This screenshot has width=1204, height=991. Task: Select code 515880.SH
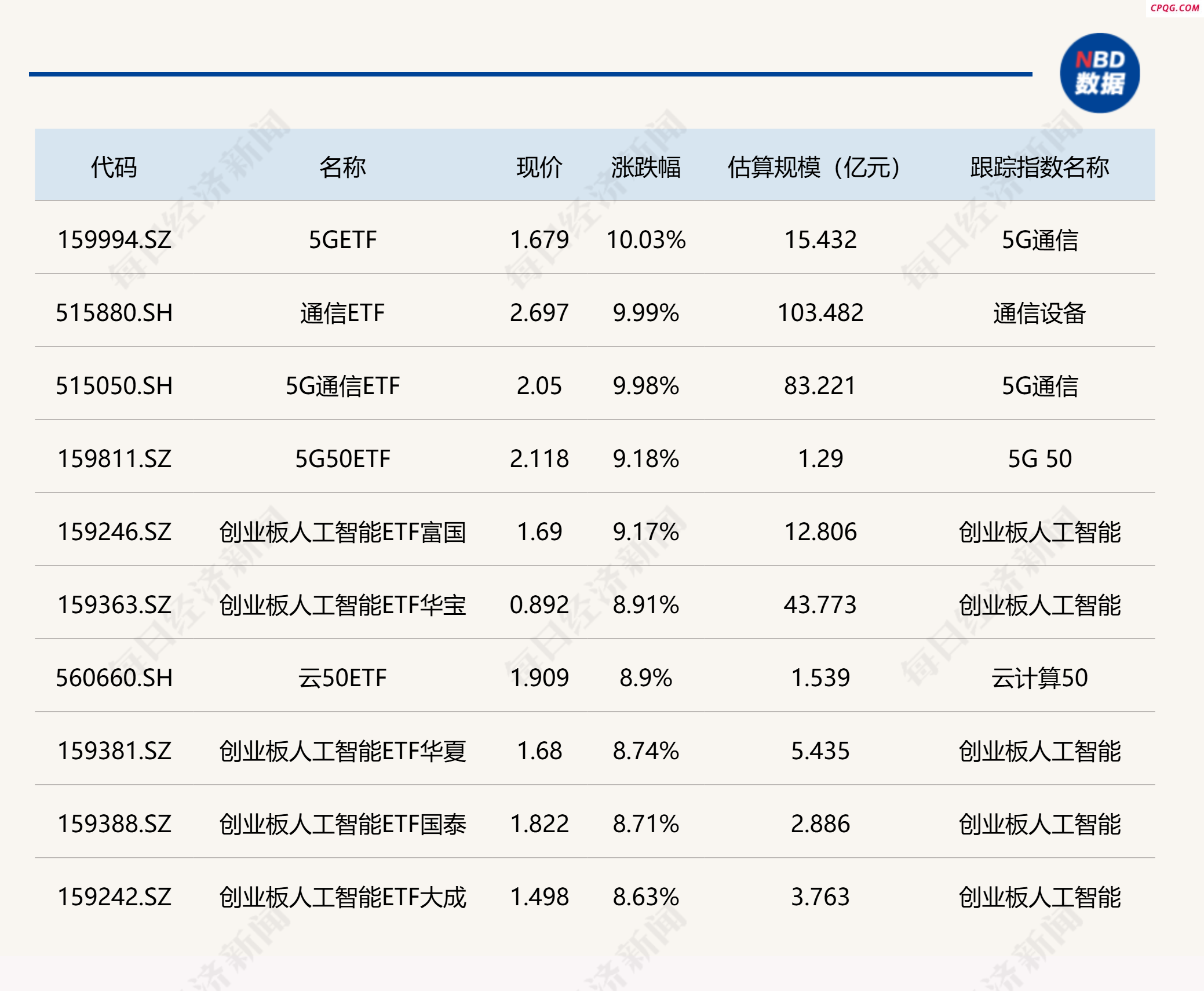pos(114,313)
